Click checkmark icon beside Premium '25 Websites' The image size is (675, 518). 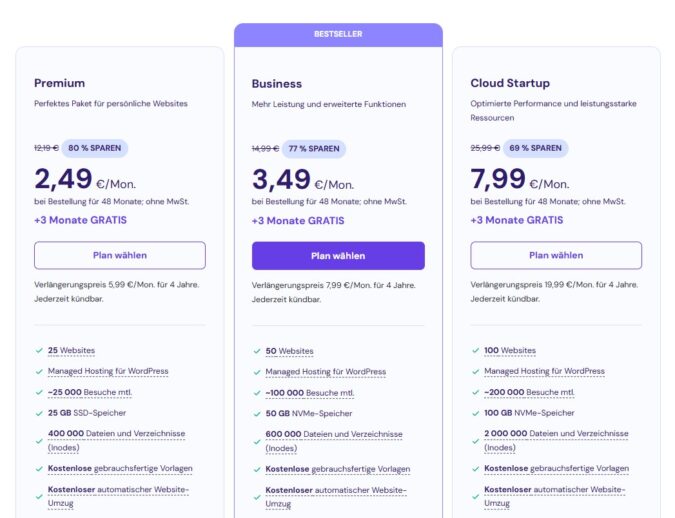coord(39,351)
